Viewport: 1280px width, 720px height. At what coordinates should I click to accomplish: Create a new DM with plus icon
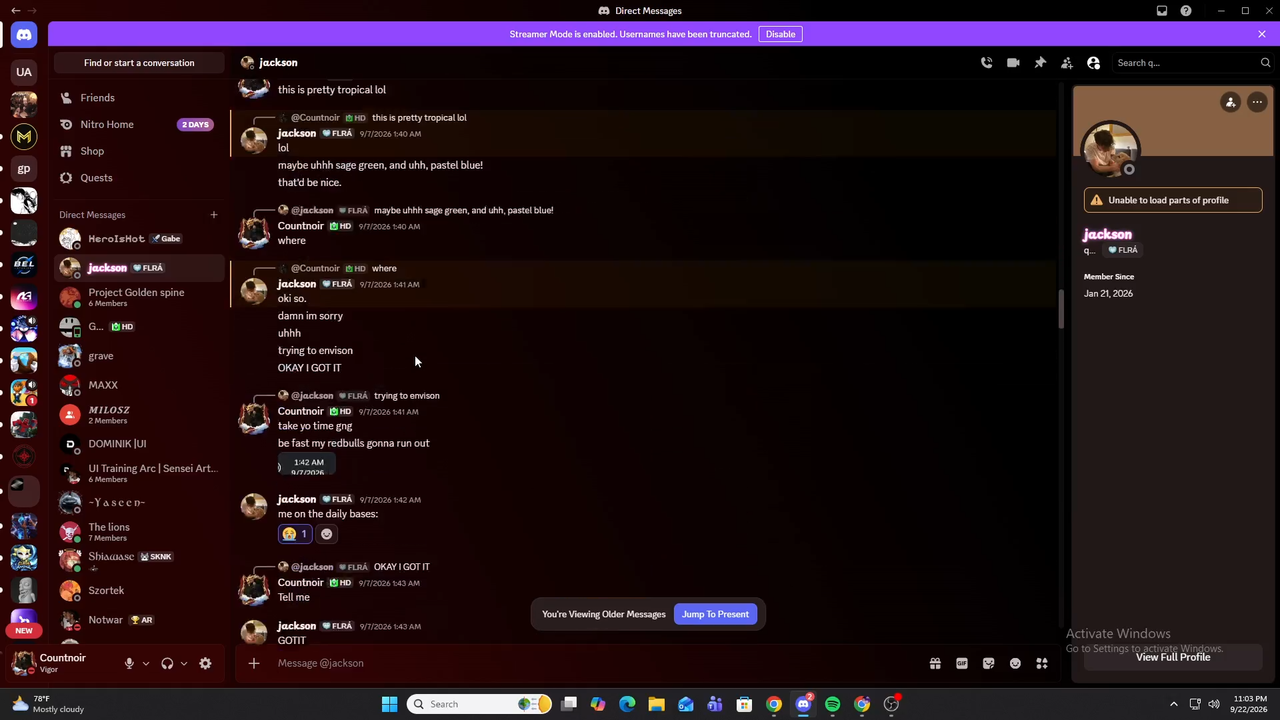point(213,215)
